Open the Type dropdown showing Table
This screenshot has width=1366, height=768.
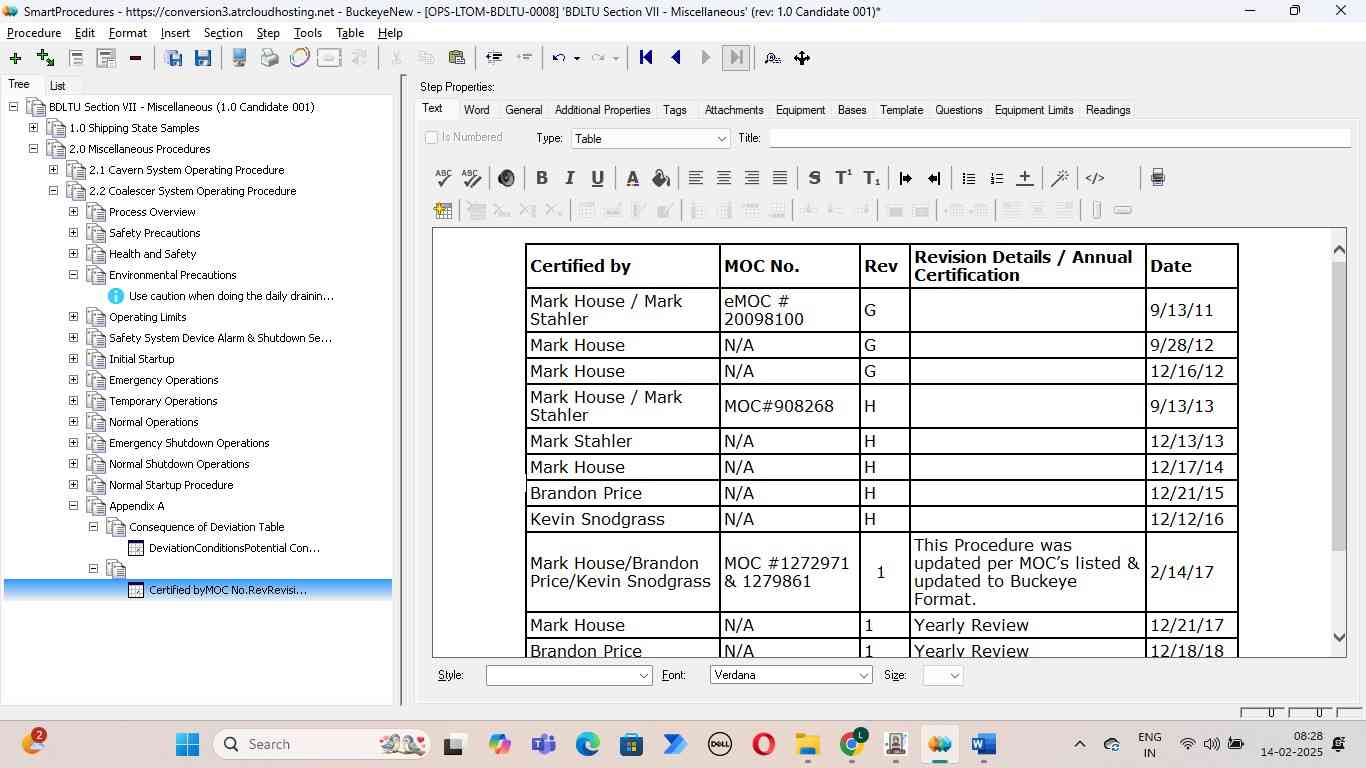[x=650, y=139]
